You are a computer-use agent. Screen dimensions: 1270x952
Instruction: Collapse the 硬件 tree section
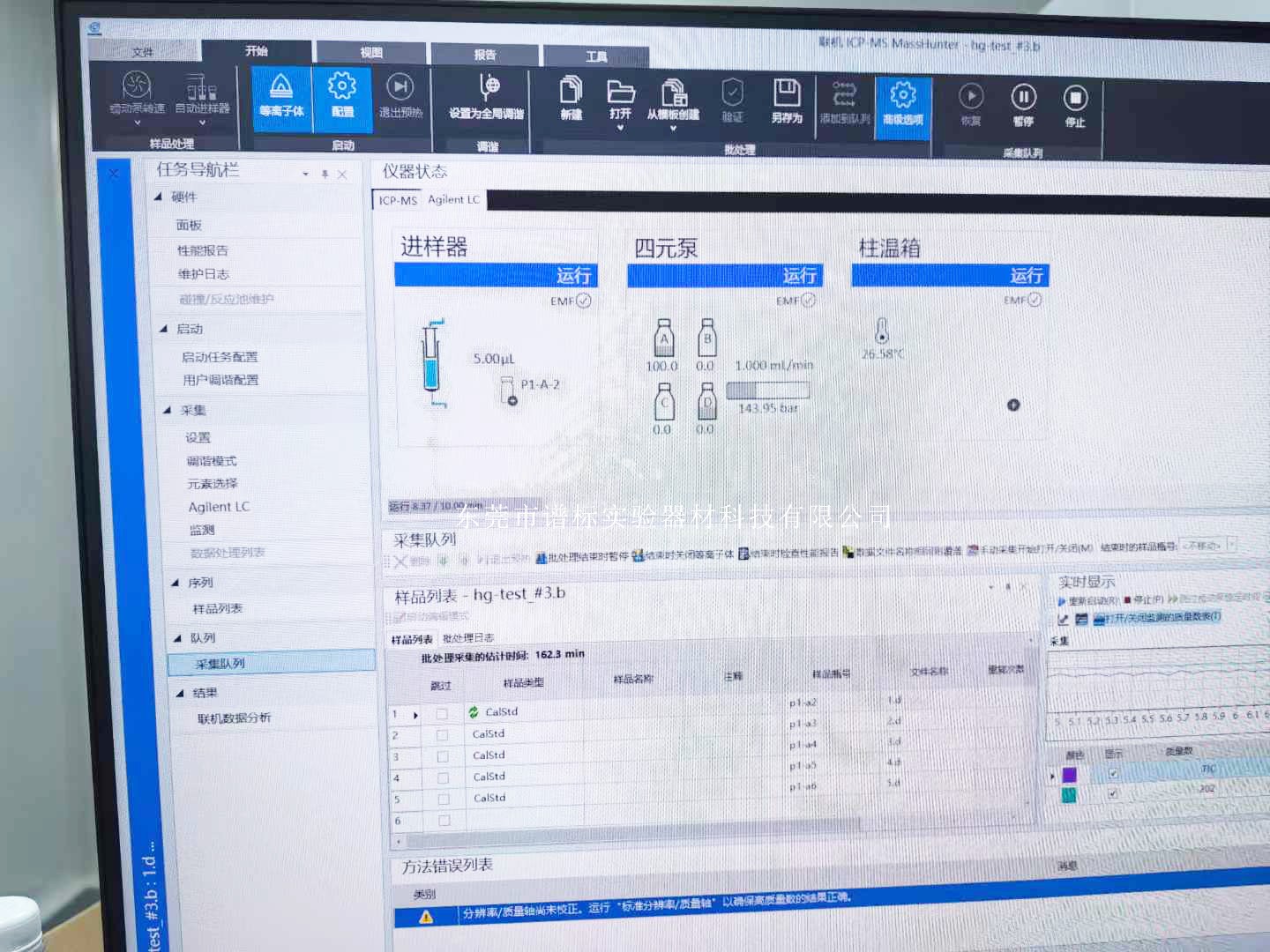[159, 197]
